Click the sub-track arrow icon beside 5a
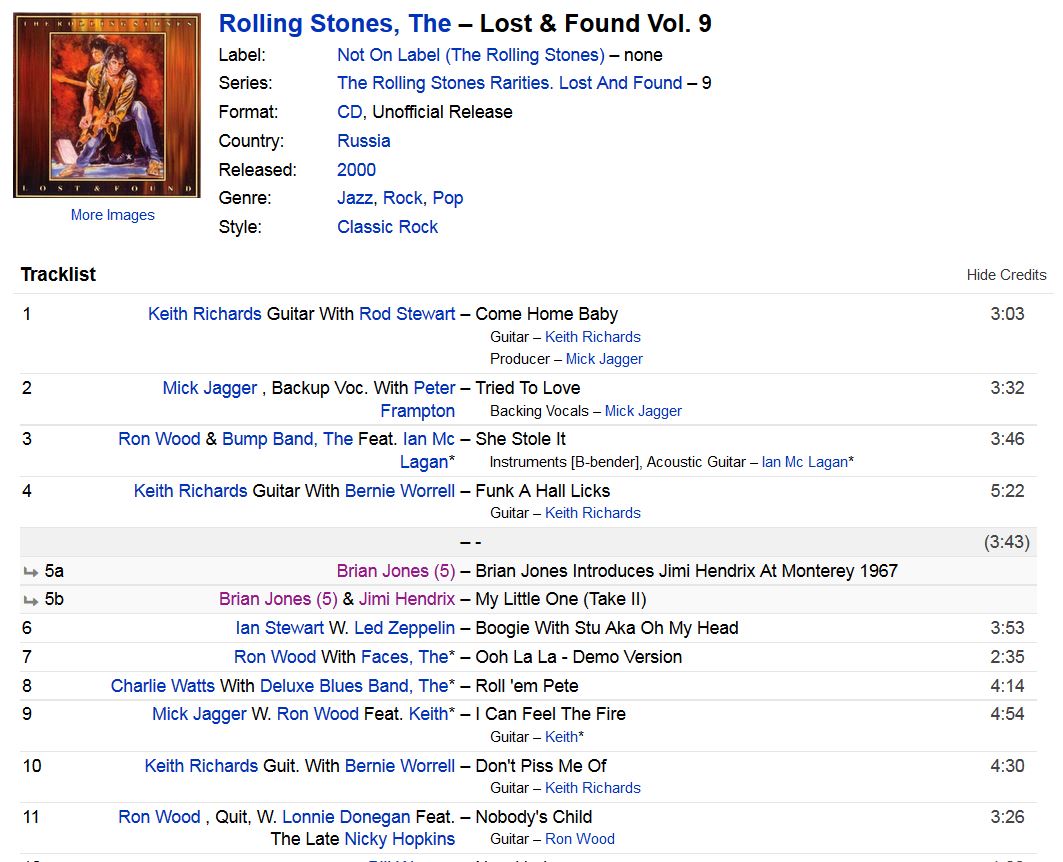This screenshot has width=1063, height=862. click(31, 572)
